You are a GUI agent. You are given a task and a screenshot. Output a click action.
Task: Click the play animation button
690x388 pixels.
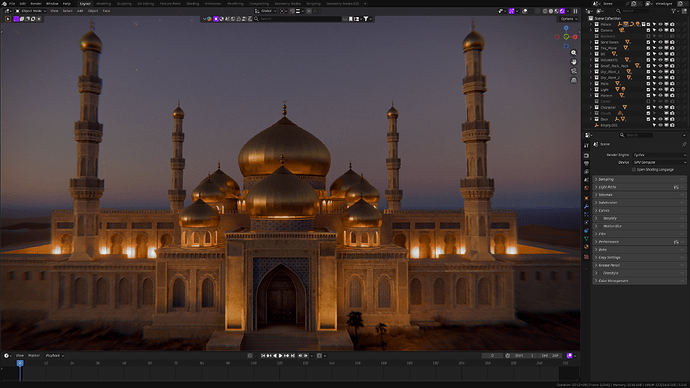(280, 355)
